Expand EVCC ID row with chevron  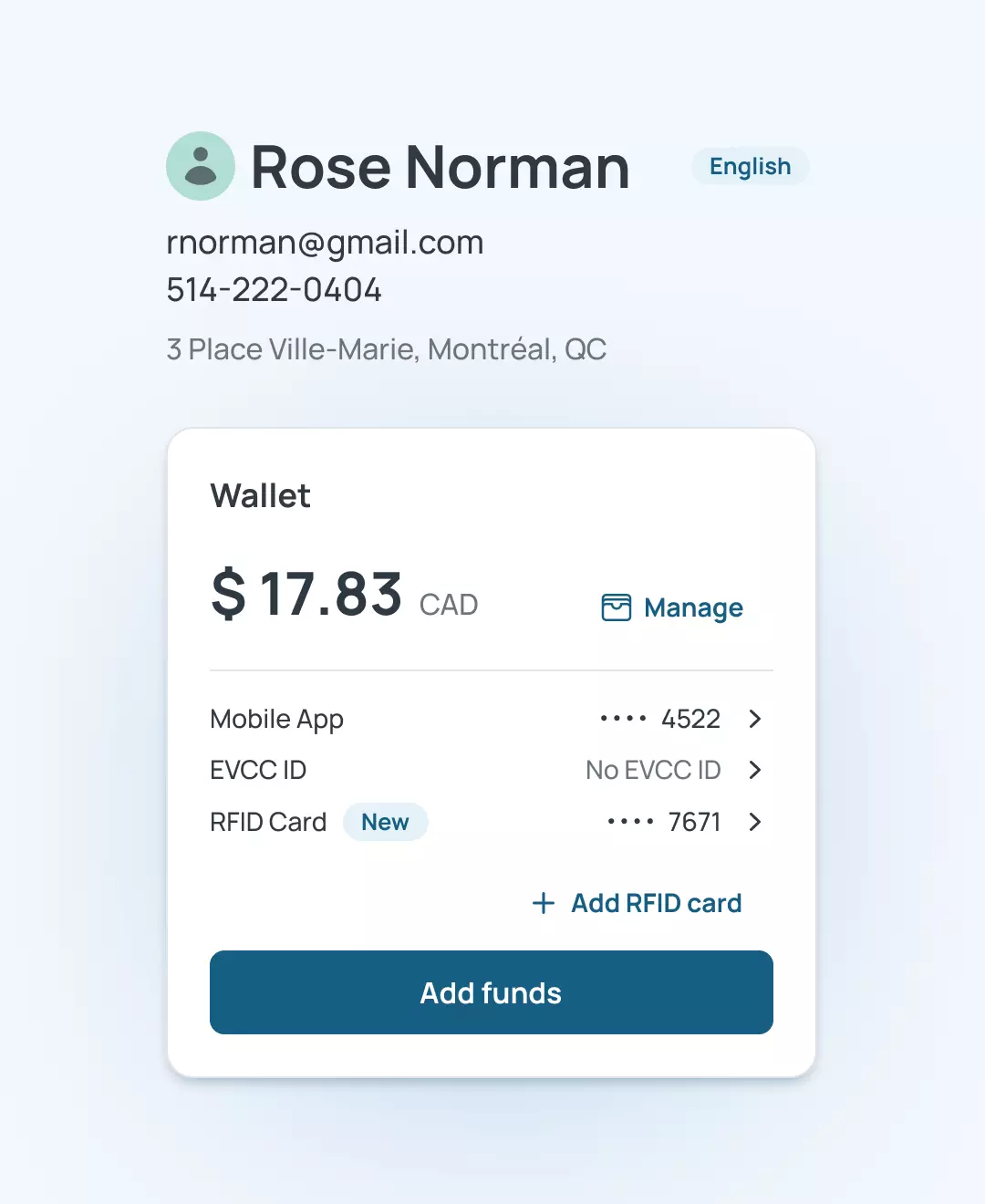pyautogui.click(x=754, y=770)
